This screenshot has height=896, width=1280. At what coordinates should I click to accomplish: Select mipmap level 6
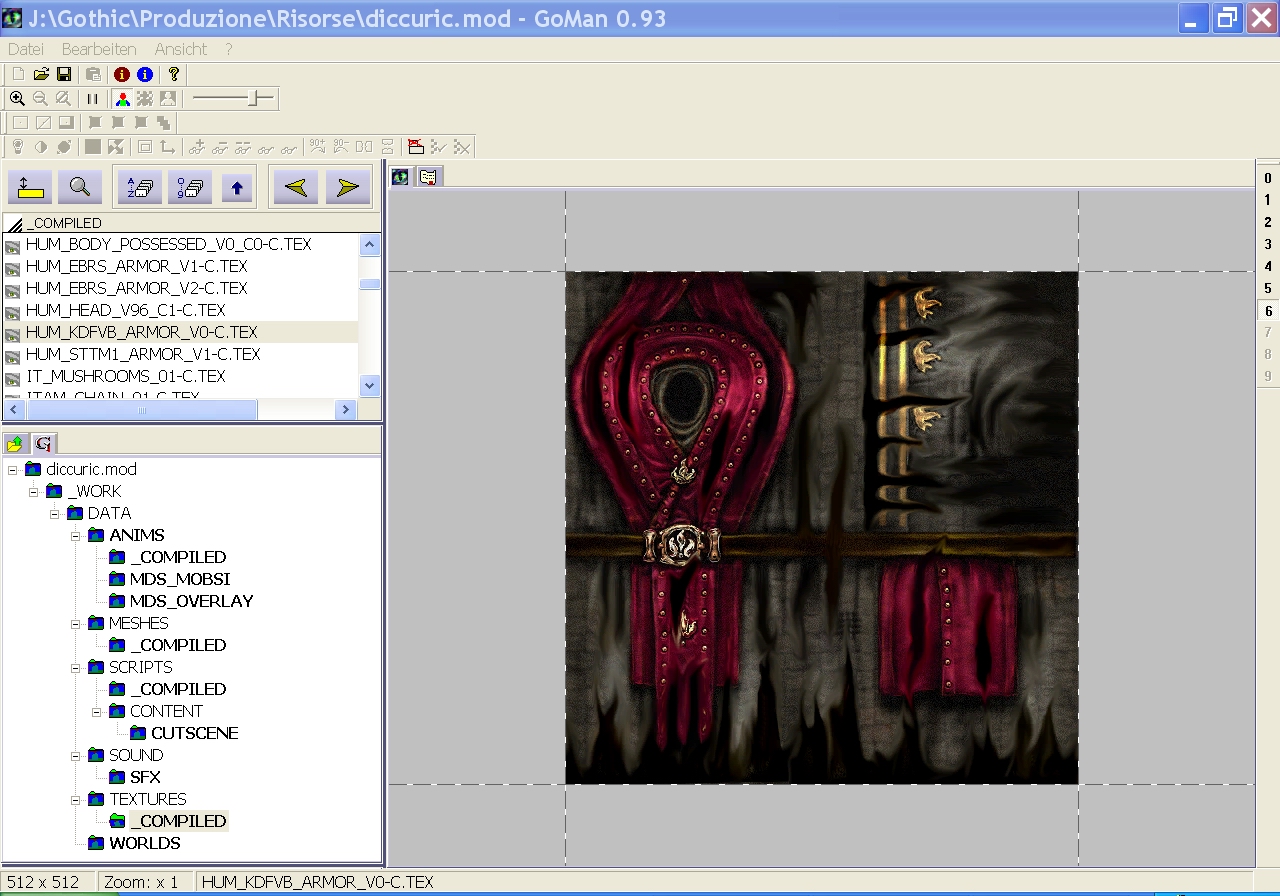(x=1268, y=310)
